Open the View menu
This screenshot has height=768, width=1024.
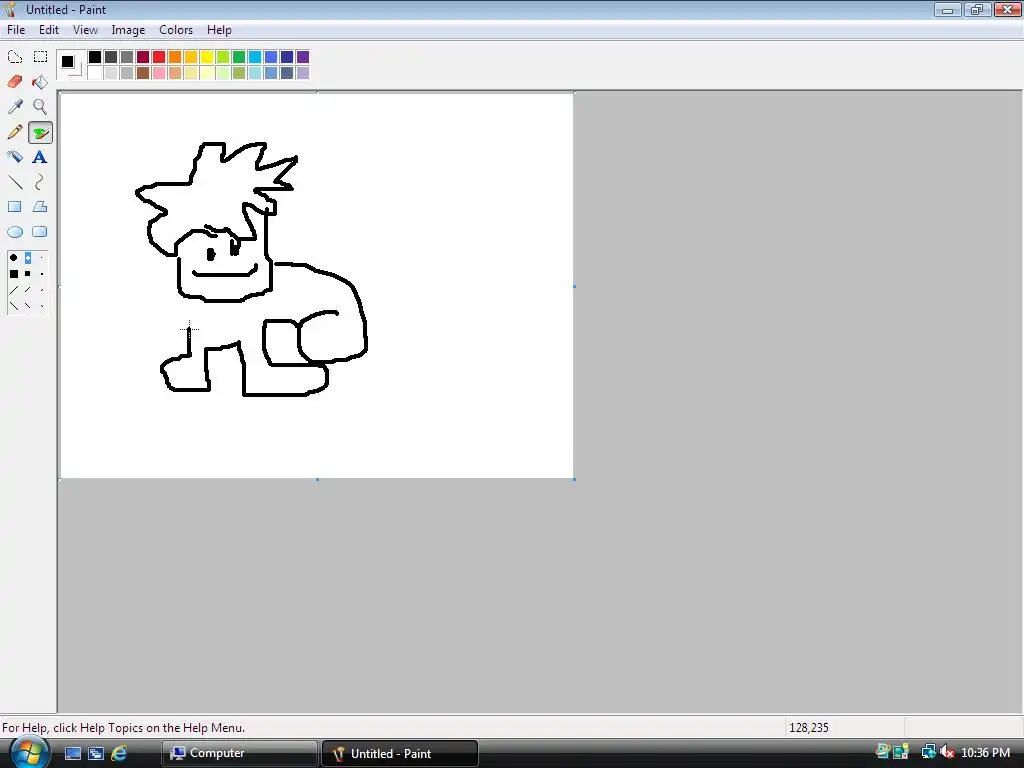click(x=85, y=30)
